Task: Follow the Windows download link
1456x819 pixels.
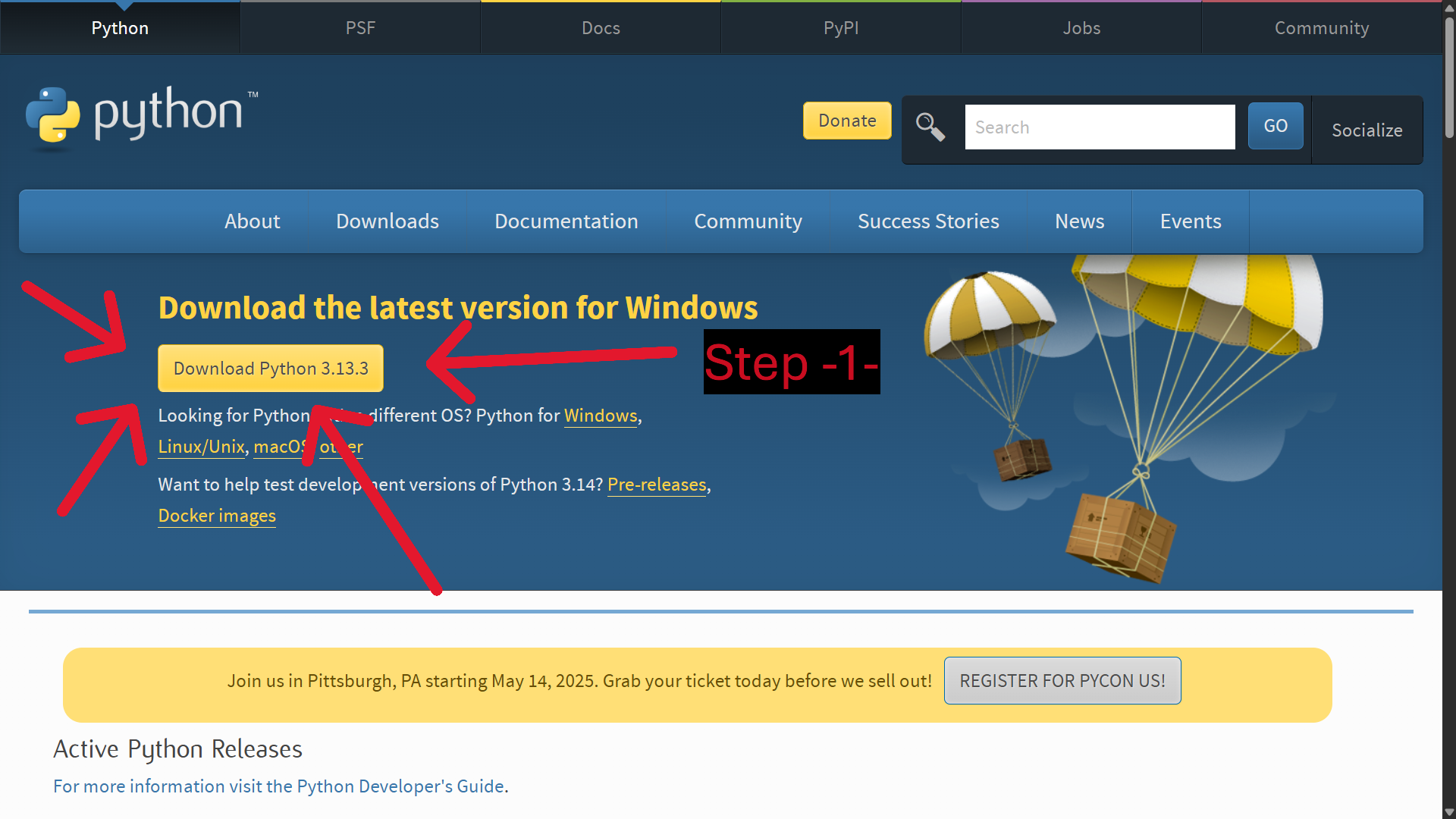Action: (601, 416)
